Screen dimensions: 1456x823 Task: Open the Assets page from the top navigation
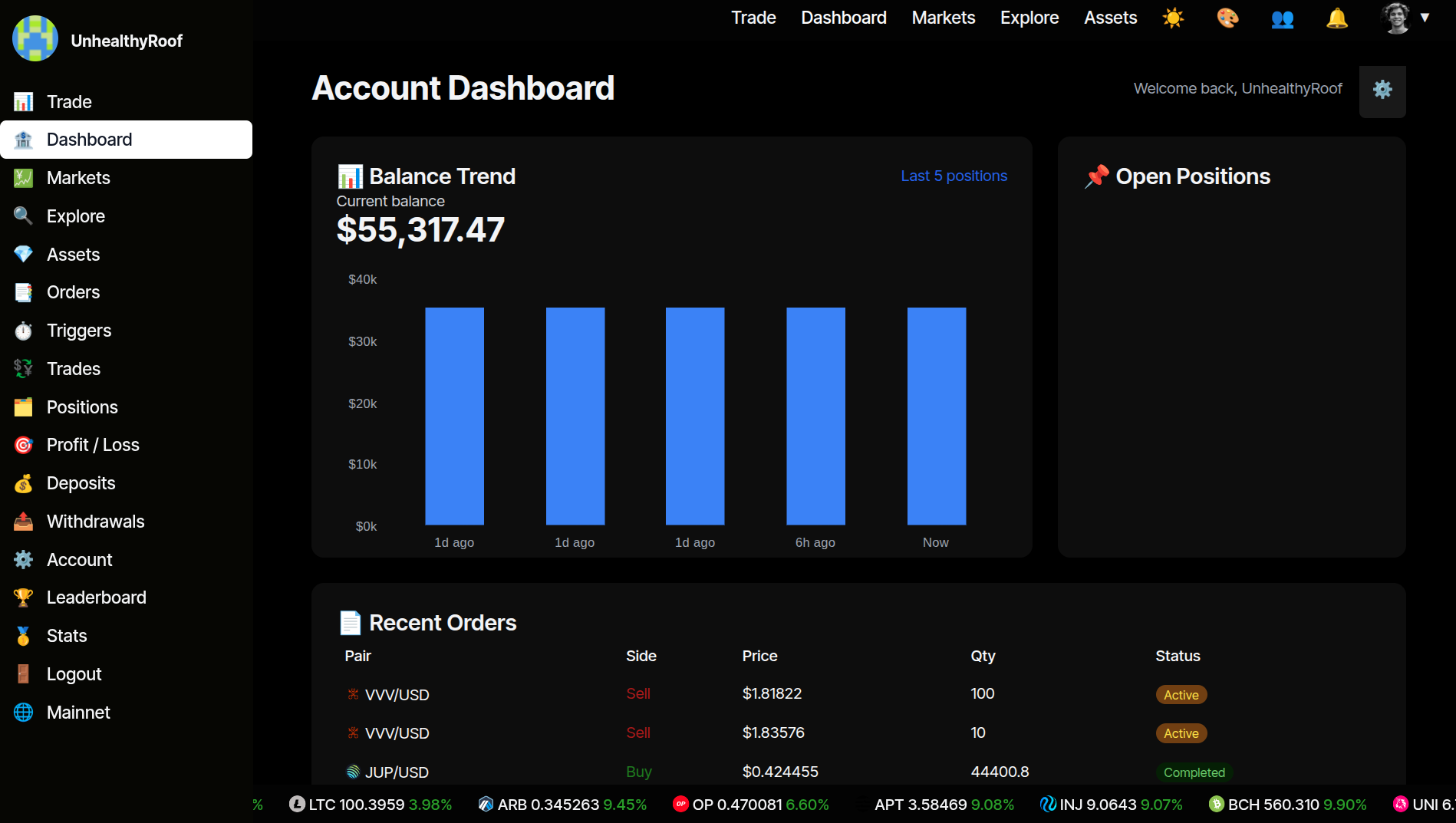tap(1110, 17)
